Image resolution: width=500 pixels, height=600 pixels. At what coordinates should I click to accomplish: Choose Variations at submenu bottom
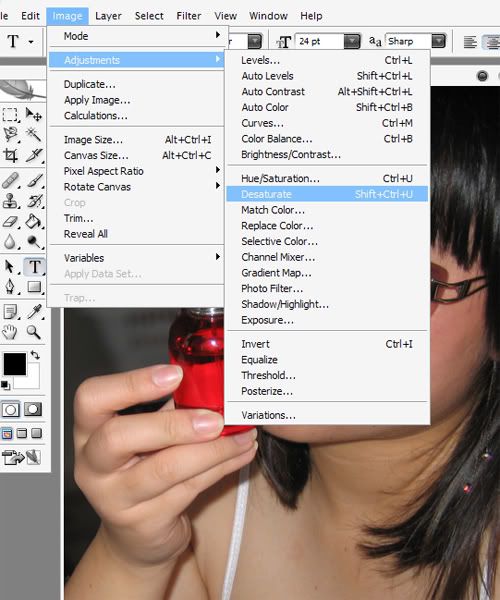[327, 415]
